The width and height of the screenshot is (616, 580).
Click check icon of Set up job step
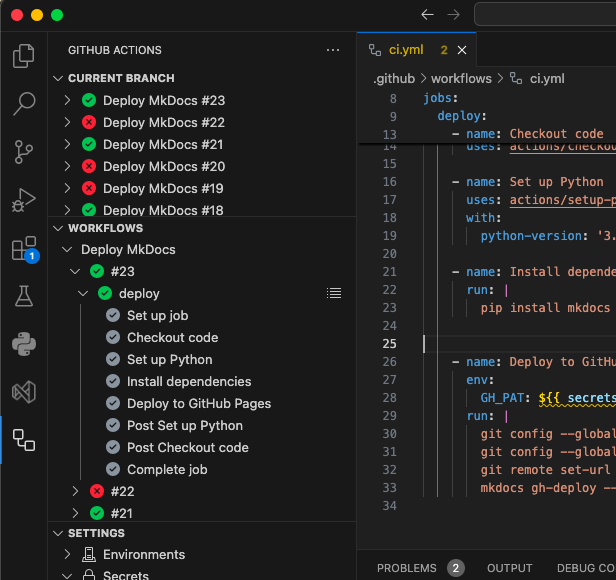tap(113, 316)
